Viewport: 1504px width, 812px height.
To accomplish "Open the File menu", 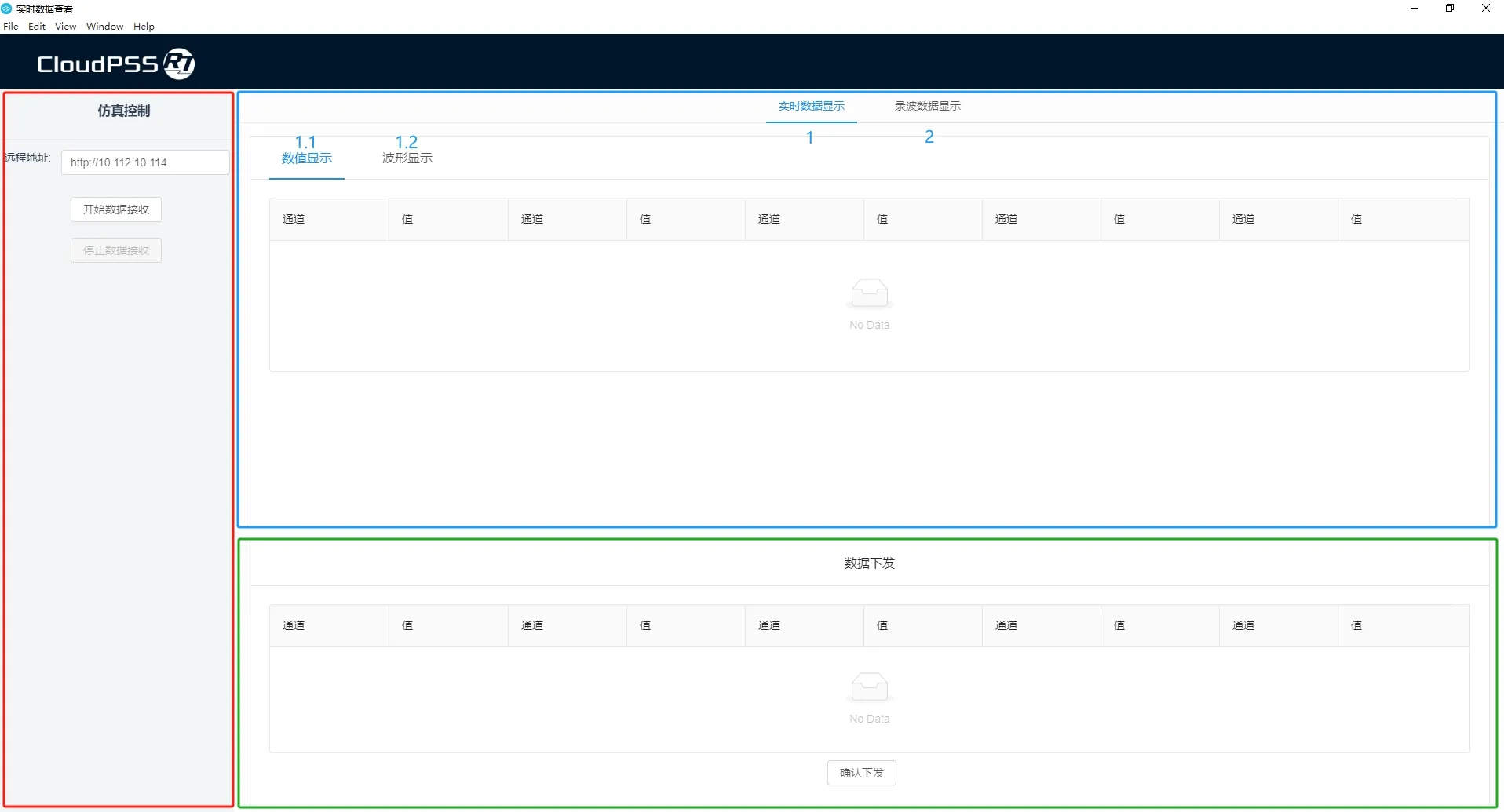I will tap(11, 26).
